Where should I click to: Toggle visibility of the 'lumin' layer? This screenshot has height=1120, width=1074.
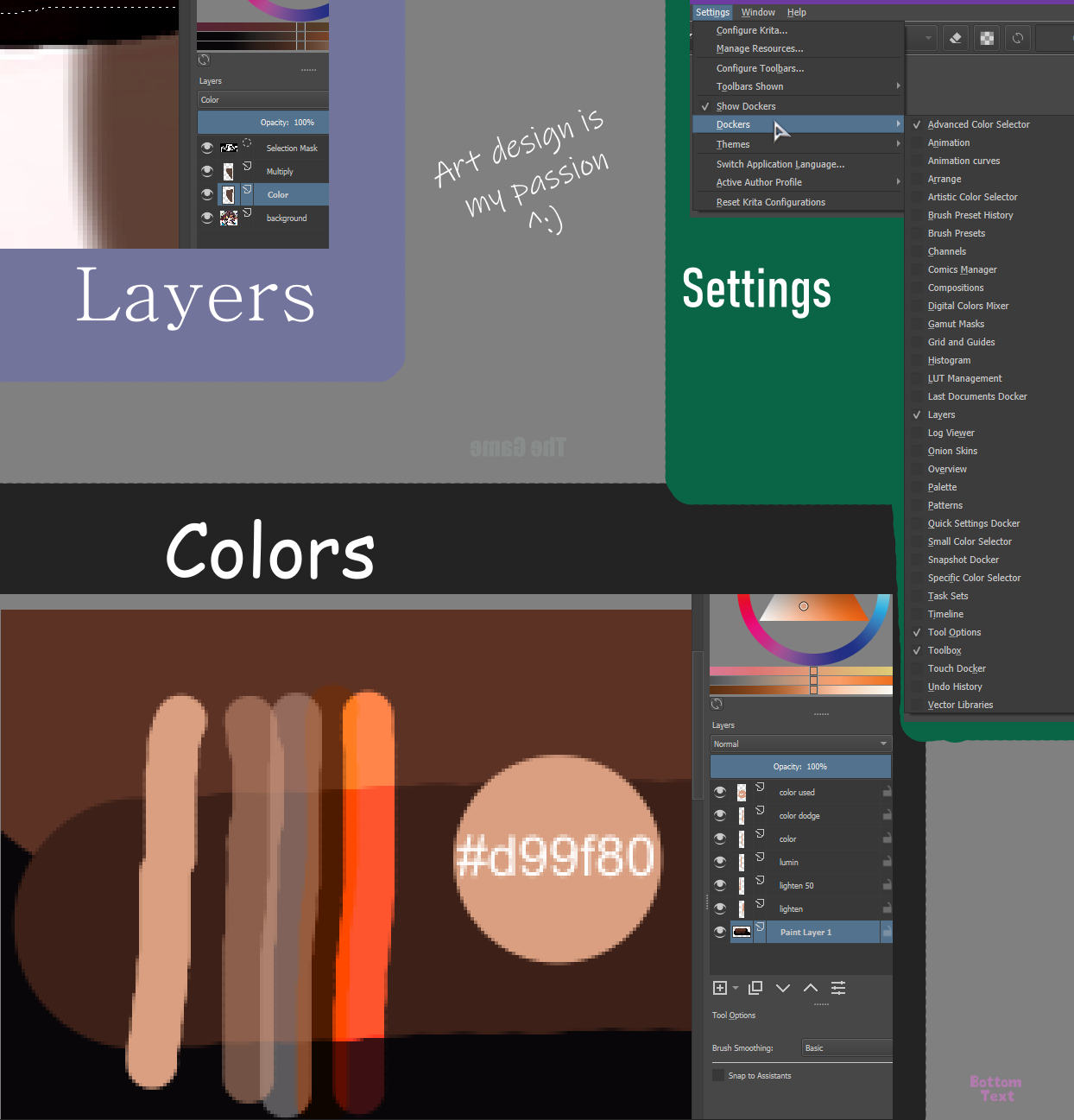click(720, 862)
